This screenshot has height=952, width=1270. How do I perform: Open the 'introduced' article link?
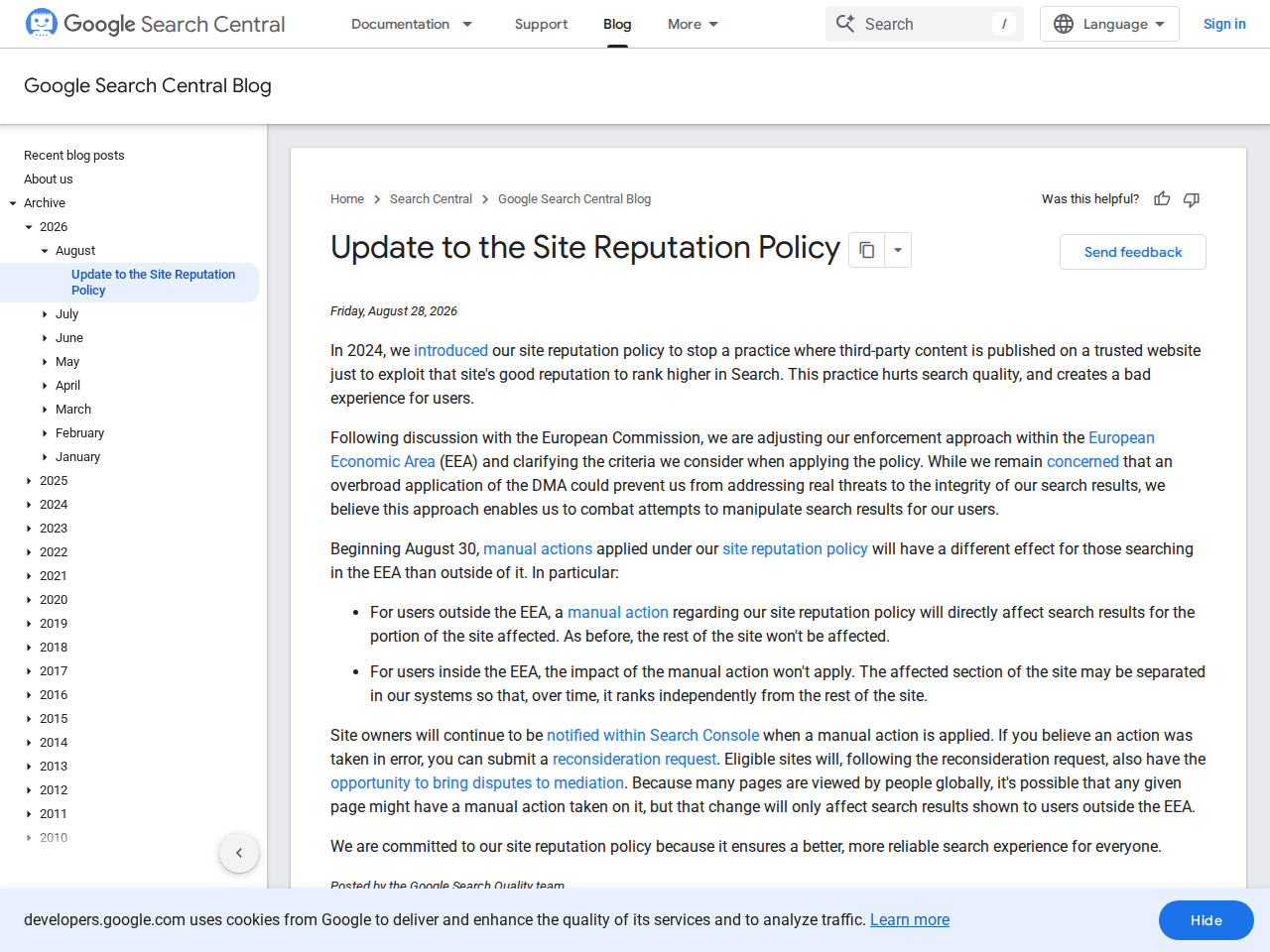point(450,350)
